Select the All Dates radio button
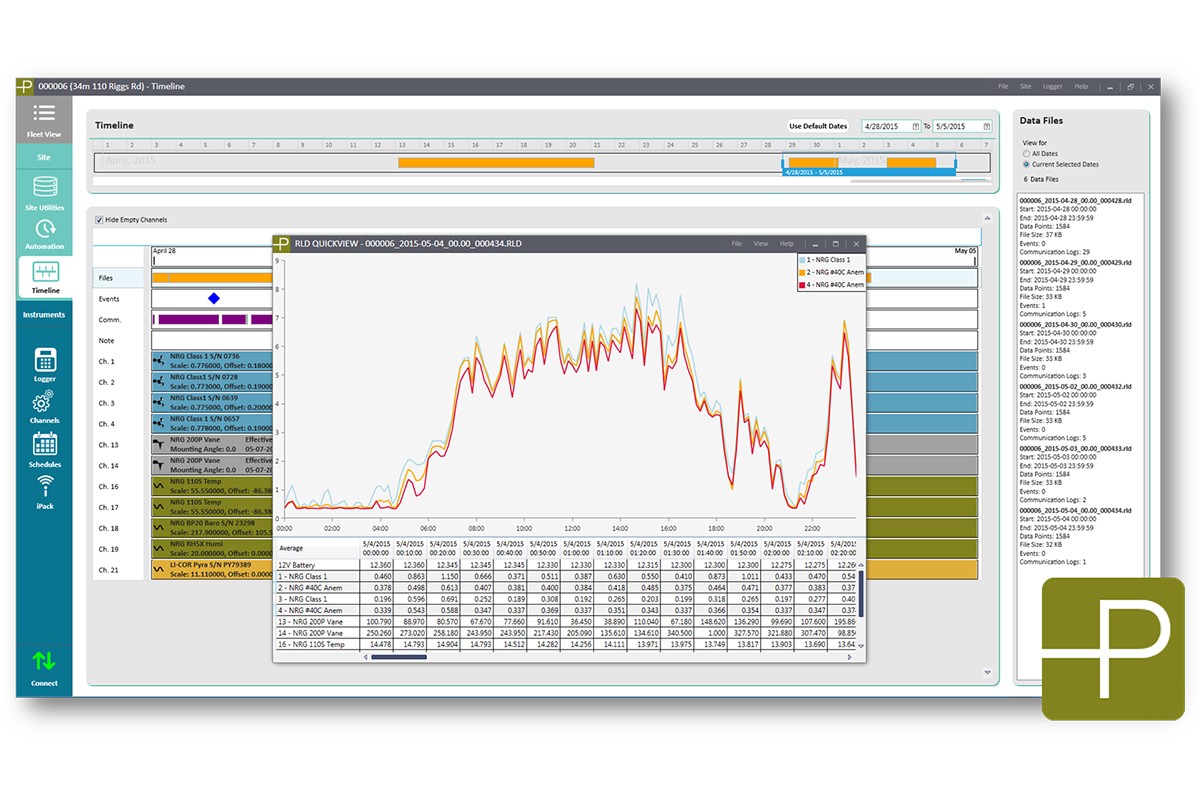This screenshot has width=1200, height=800. click(1026, 154)
